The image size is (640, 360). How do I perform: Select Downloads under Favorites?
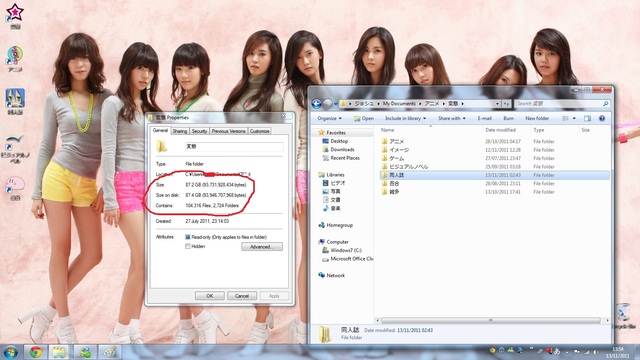point(342,149)
